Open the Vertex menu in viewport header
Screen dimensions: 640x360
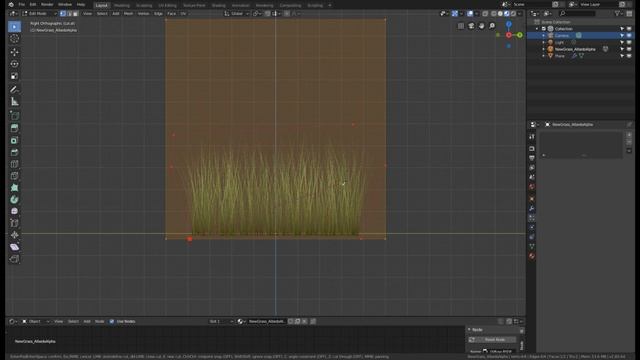coord(143,13)
